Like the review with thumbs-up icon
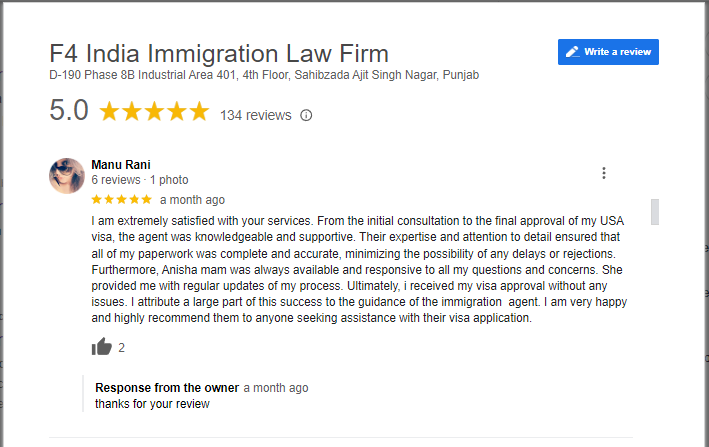709x447 pixels. click(102, 347)
